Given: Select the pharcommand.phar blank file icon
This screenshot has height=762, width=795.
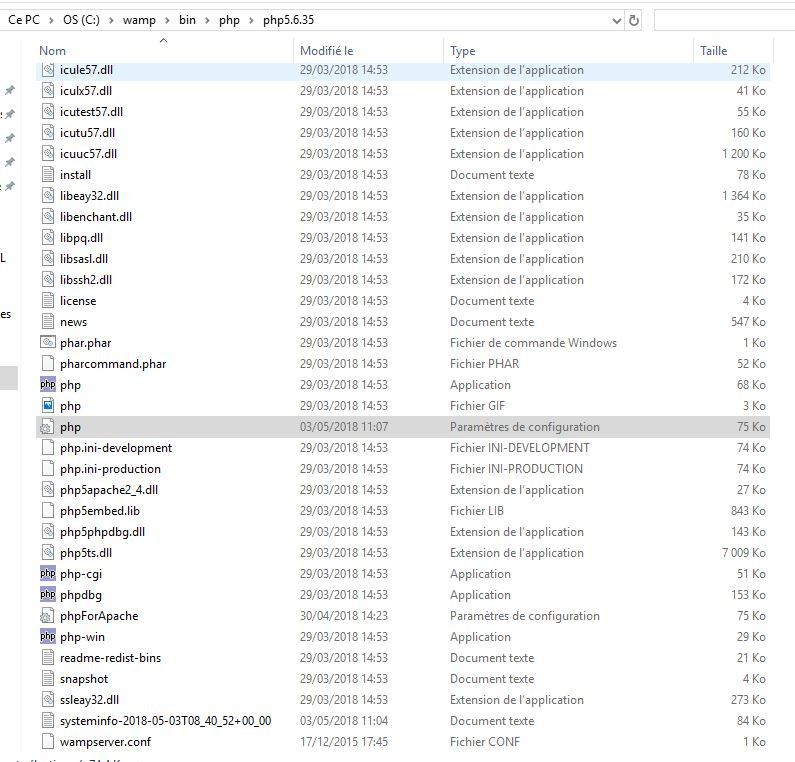Looking at the screenshot, I should 48,364.
